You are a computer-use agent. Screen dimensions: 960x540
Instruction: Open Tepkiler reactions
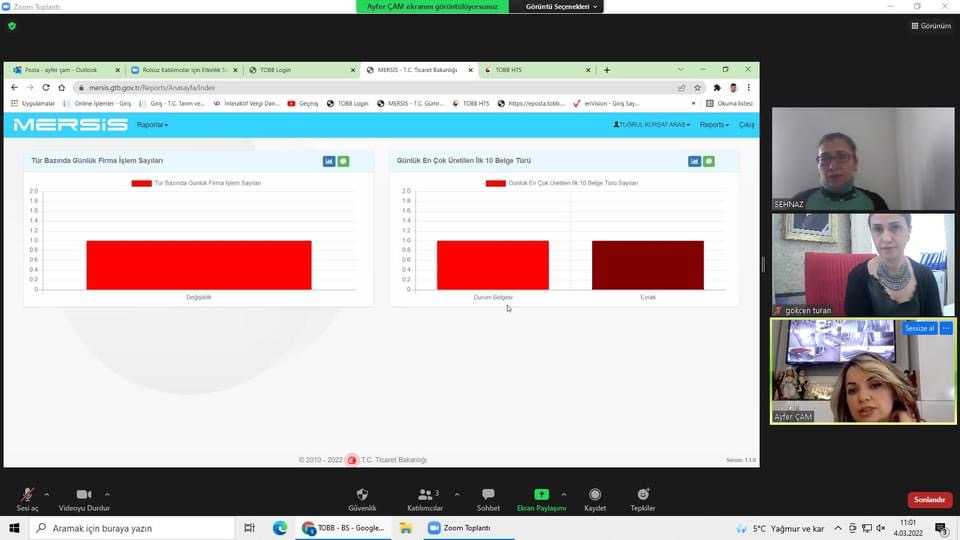[x=643, y=497]
